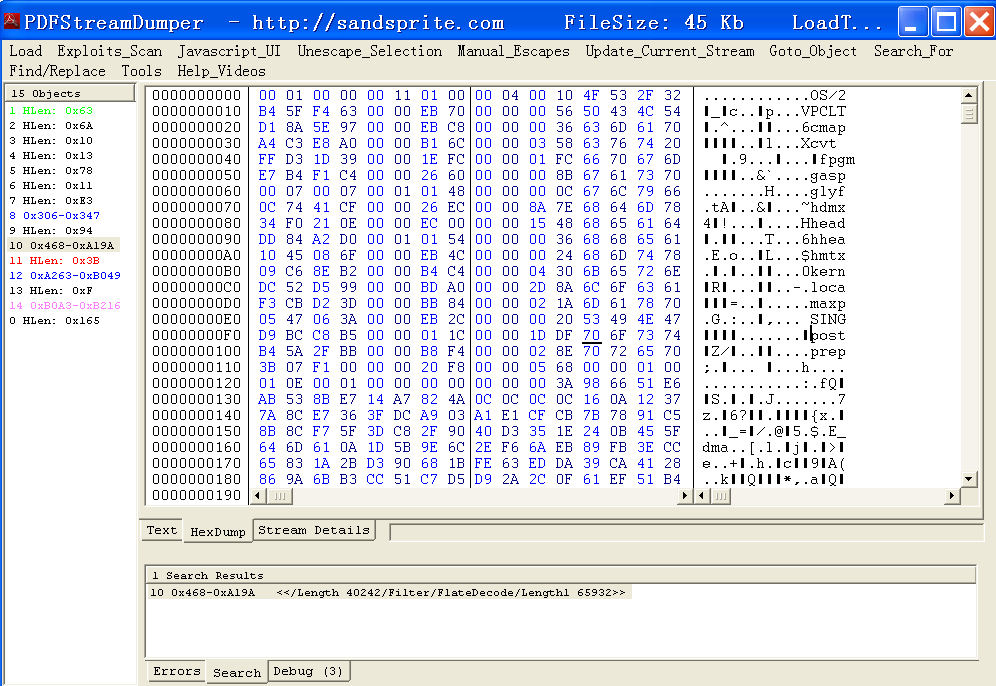This screenshot has width=996, height=686.
Task: Select stream object 10 0x468-0xA19A
Action: pos(62,246)
